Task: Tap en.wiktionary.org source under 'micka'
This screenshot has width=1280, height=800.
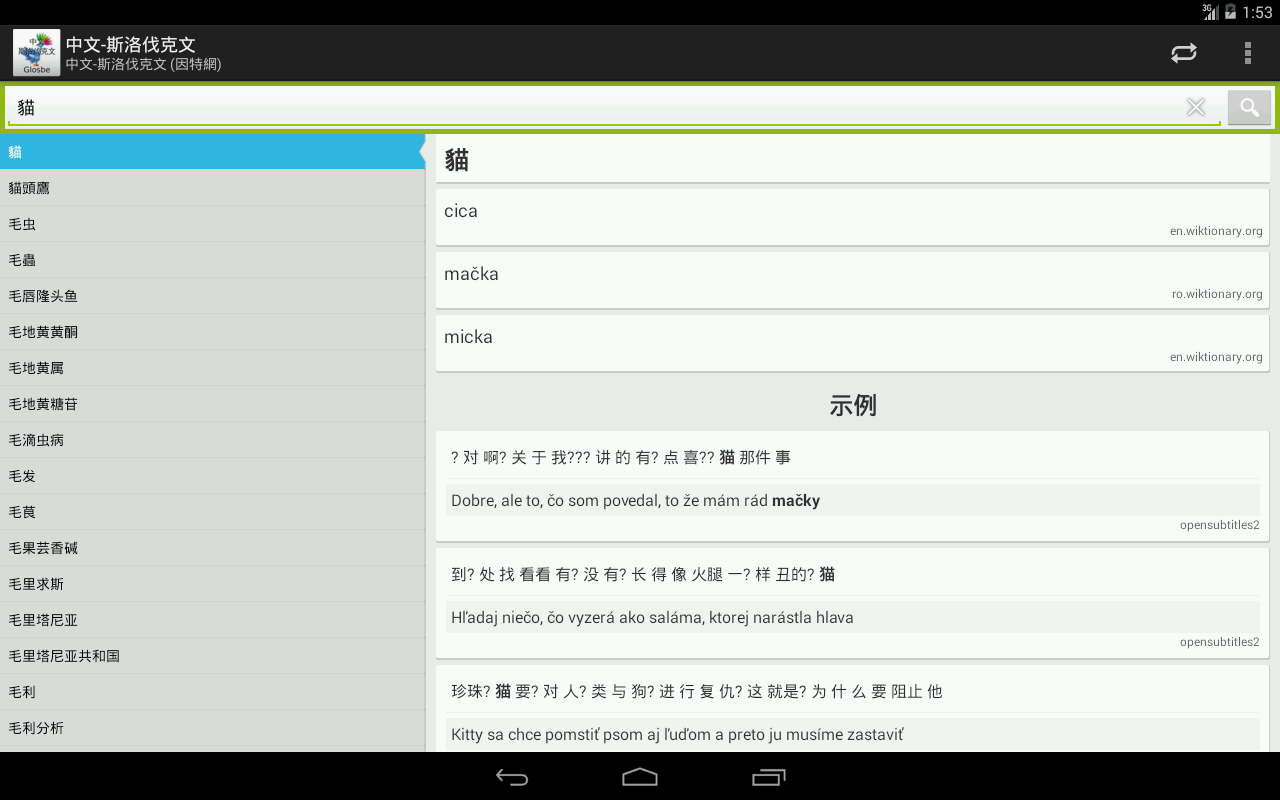Action: (x=1216, y=357)
